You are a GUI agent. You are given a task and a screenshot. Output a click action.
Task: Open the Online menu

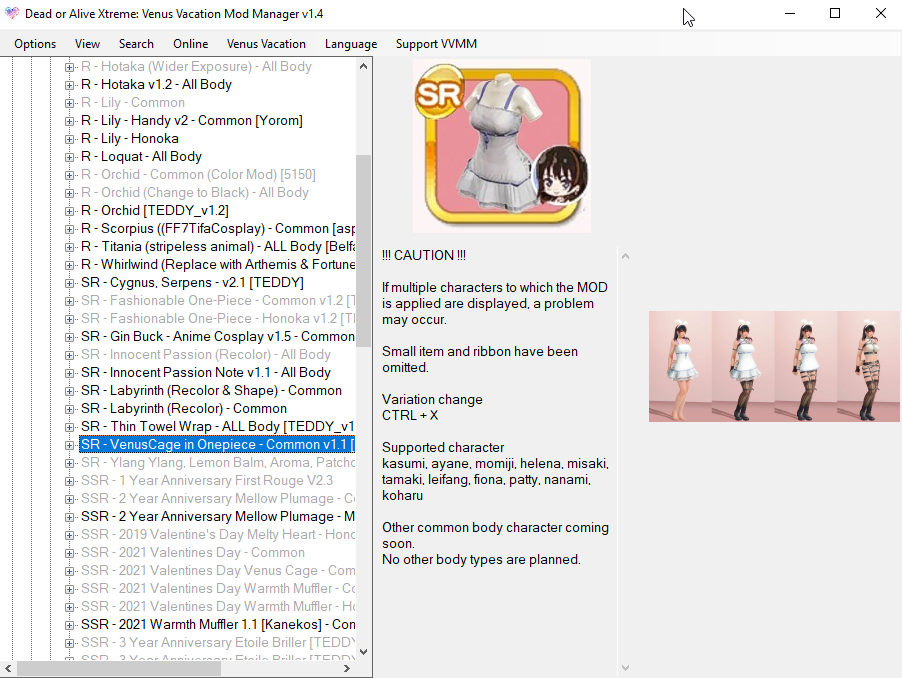point(190,44)
